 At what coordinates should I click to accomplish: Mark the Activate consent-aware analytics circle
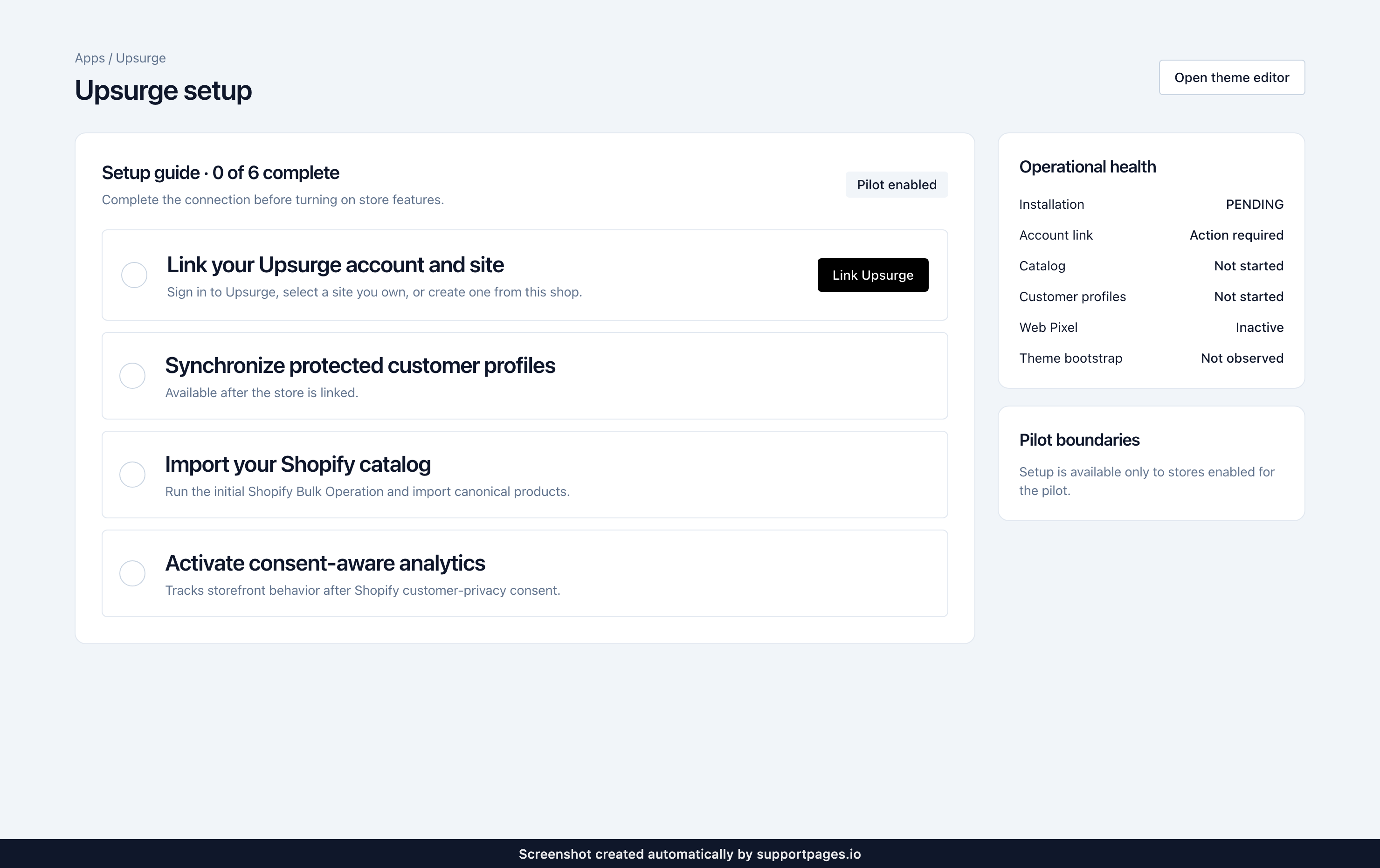[x=132, y=573]
